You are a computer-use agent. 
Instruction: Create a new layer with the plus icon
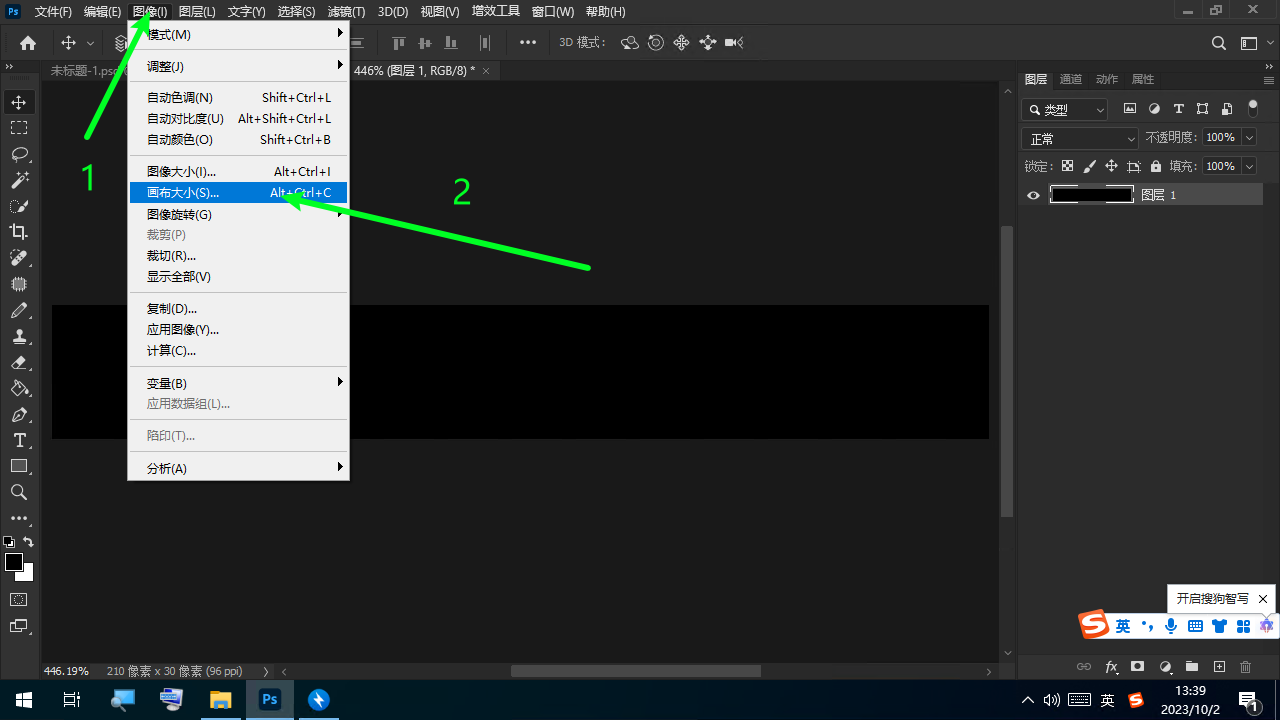(1219, 667)
